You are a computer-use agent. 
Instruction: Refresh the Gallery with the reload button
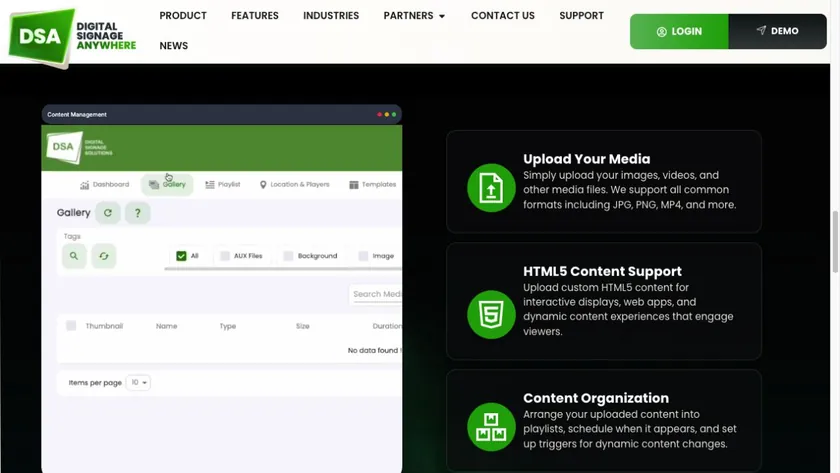[108, 213]
